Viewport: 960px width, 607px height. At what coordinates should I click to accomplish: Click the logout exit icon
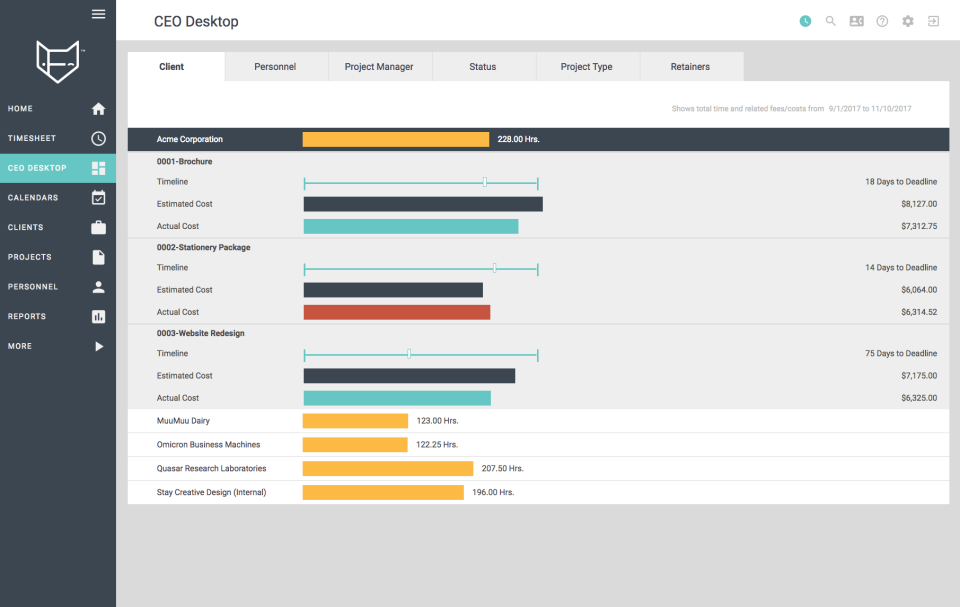click(933, 21)
